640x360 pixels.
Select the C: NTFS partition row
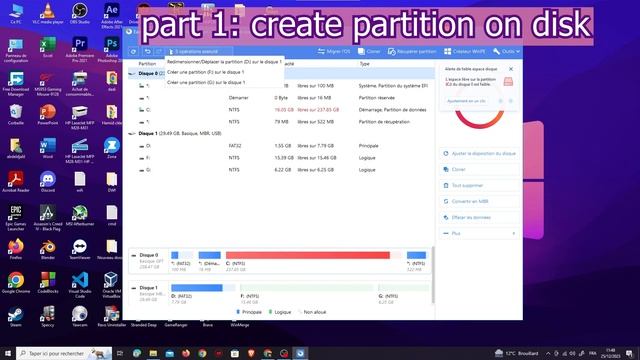(281, 110)
